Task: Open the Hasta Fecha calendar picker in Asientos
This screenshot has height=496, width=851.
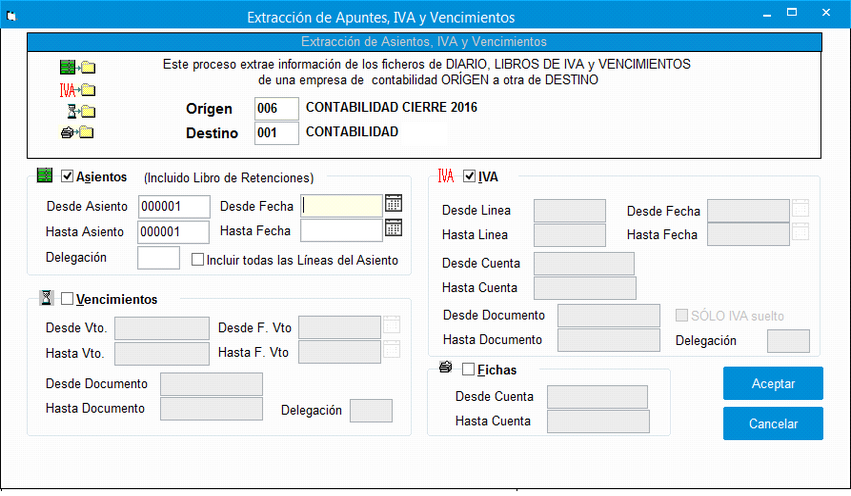Action: click(393, 228)
